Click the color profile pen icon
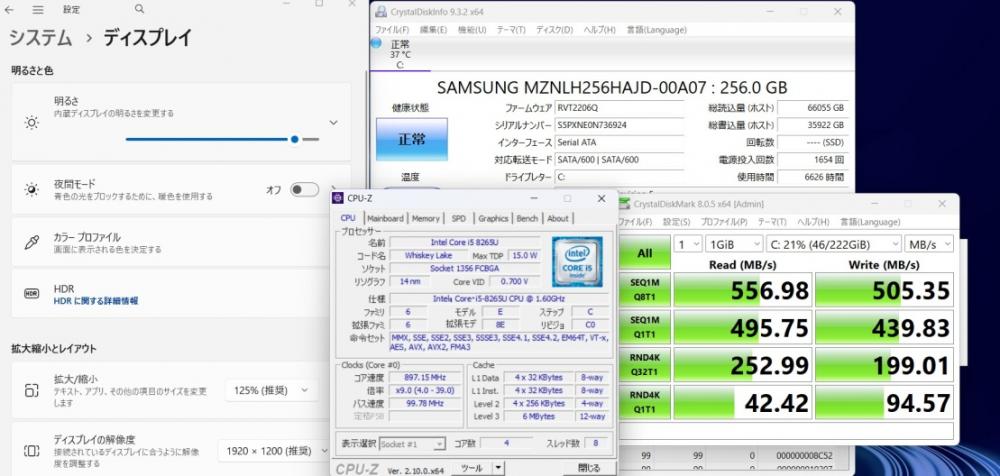1000x476 pixels. (x=31, y=242)
